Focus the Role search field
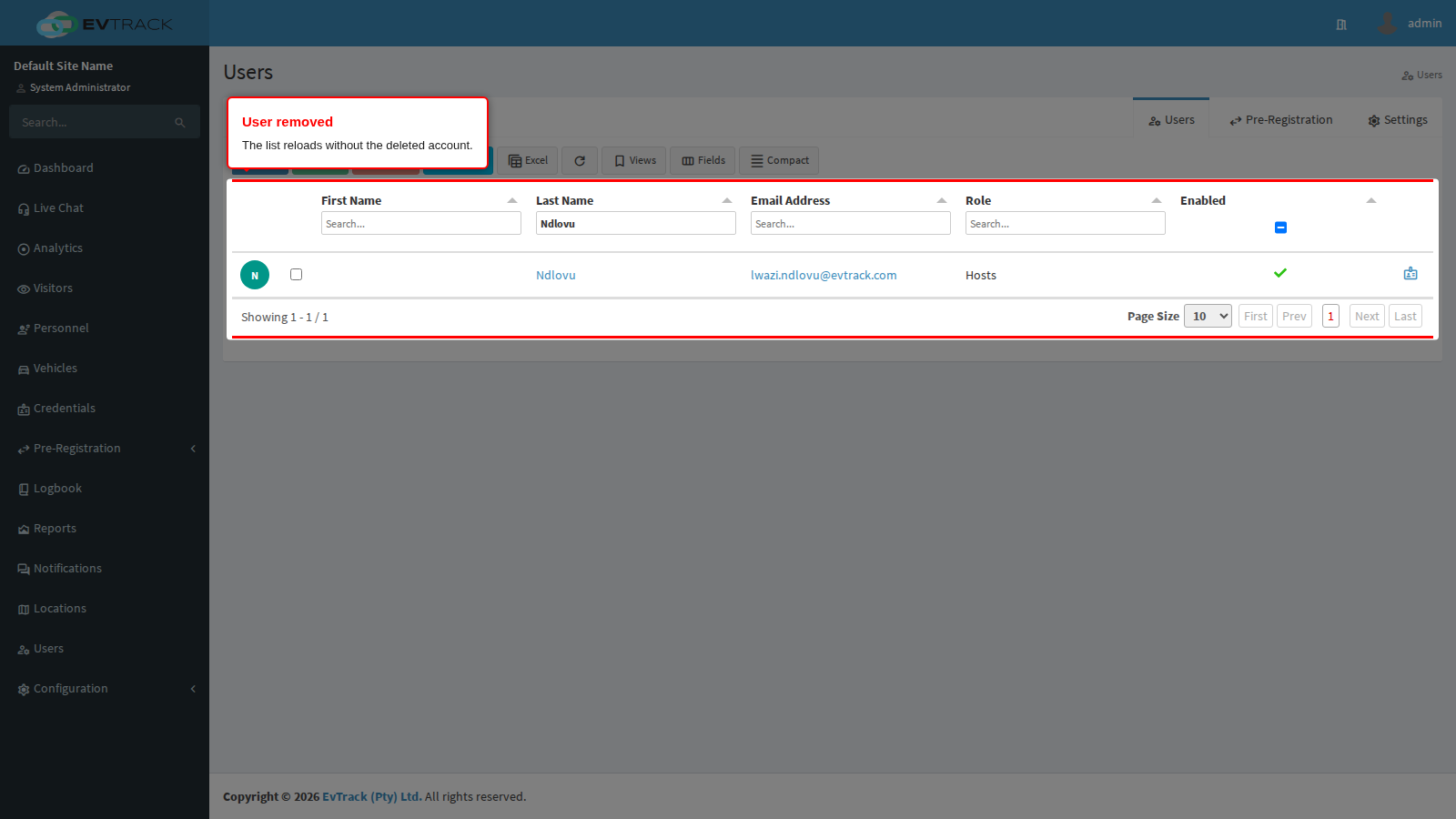This screenshot has width=1456, height=819. 1066,223
